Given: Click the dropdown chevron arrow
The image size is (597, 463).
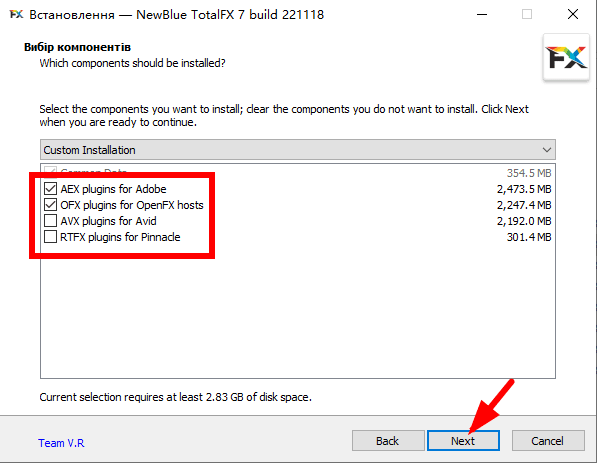Looking at the screenshot, I should click(547, 150).
